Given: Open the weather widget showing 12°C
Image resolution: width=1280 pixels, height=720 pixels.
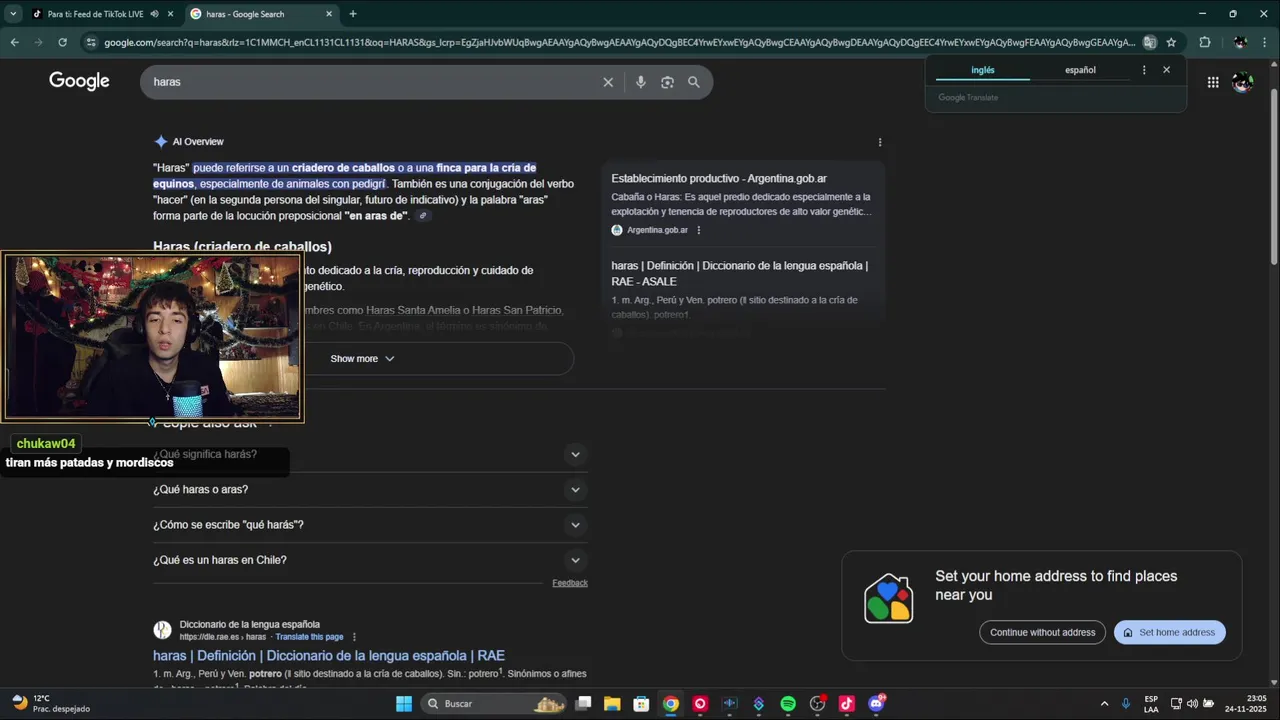Looking at the screenshot, I should (50, 704).
